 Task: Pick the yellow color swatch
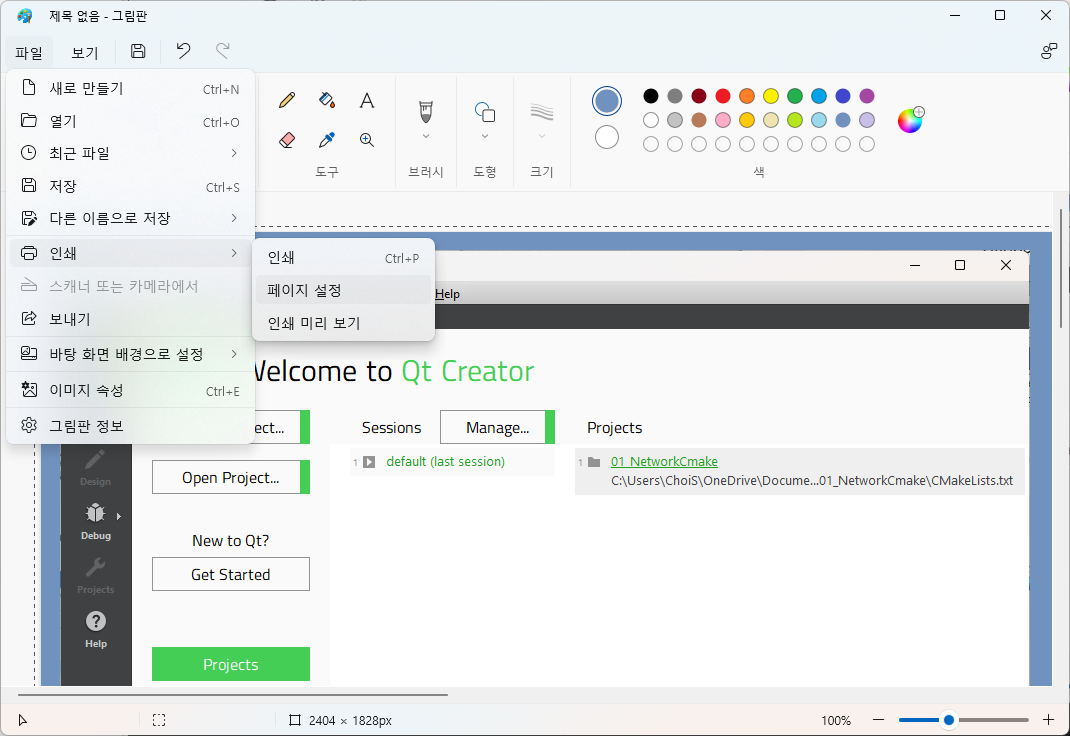coord(770,96)
